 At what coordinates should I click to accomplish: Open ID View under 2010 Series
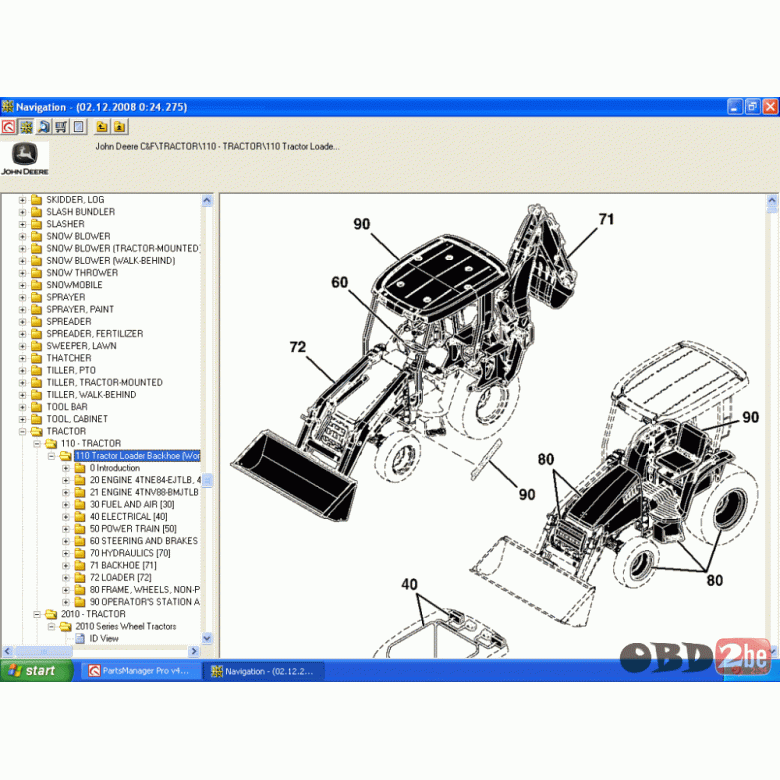click(104, 638)
